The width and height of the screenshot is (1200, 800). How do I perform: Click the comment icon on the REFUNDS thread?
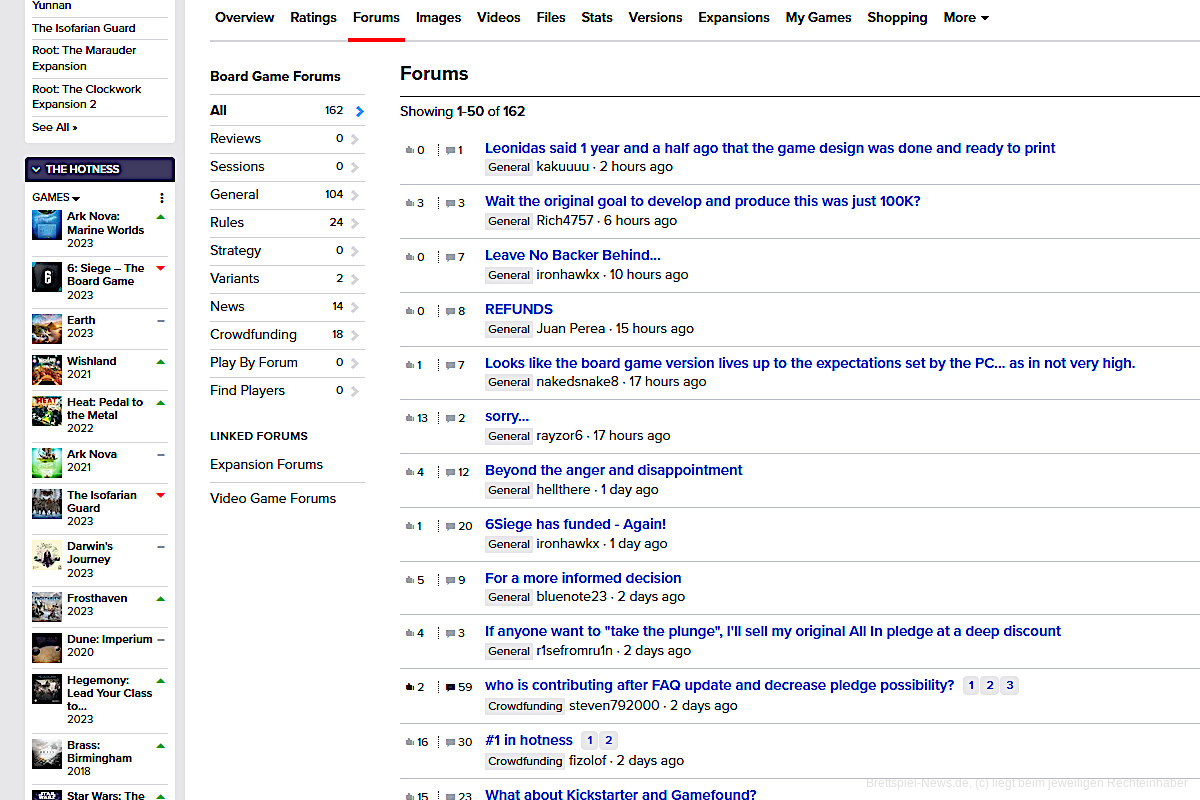coord(450,311)
